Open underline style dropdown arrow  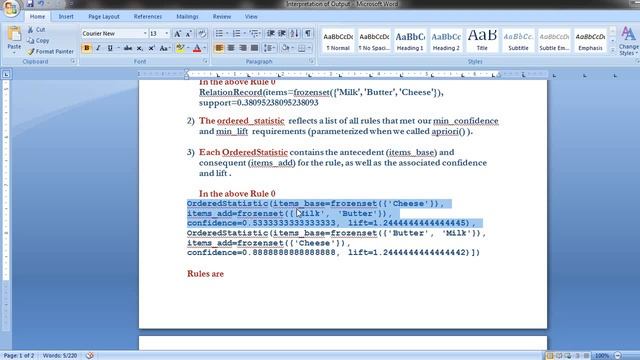(x=118, y=48)
